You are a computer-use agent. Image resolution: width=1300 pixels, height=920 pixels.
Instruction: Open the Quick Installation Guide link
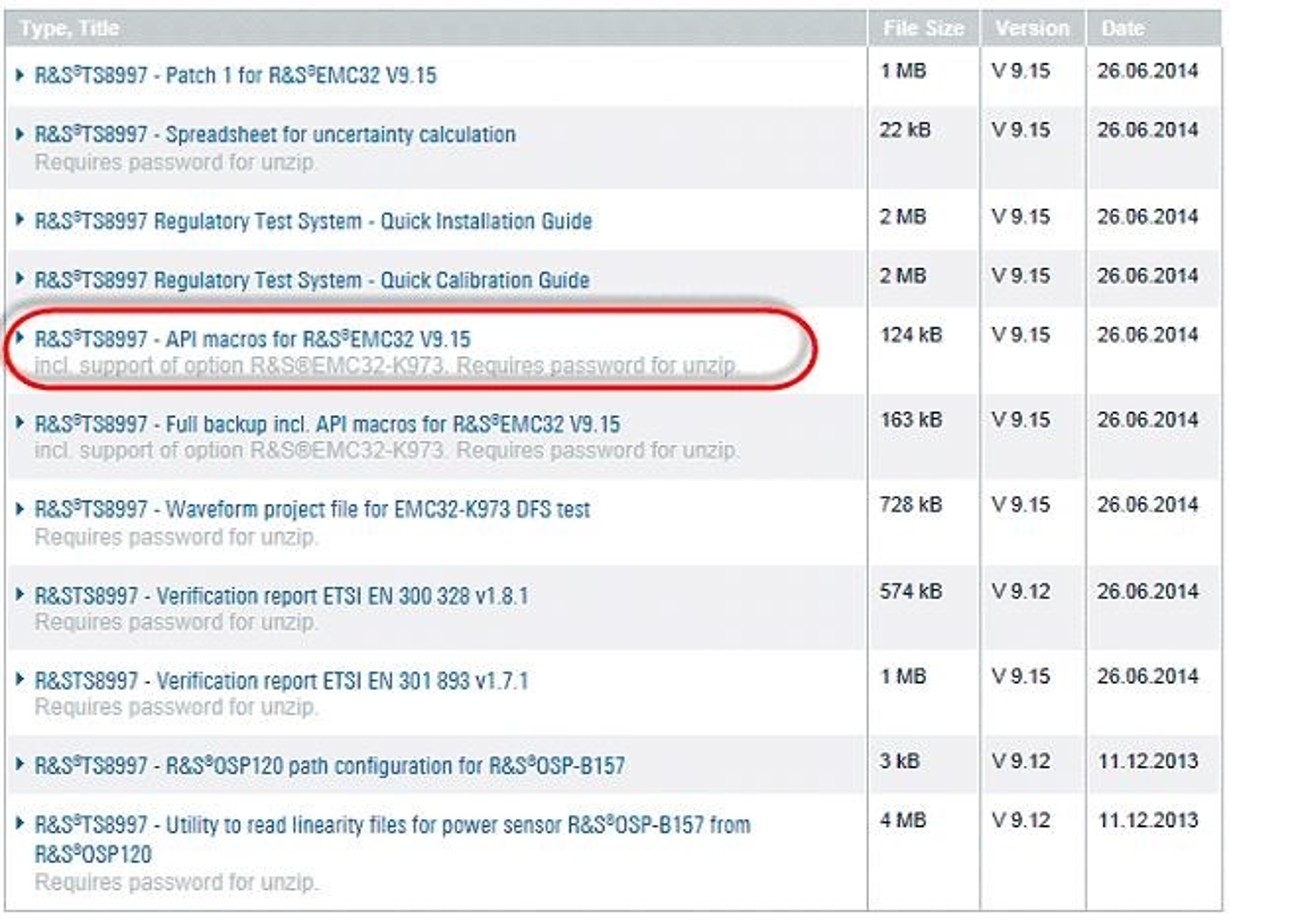click(x=313, y=221)
